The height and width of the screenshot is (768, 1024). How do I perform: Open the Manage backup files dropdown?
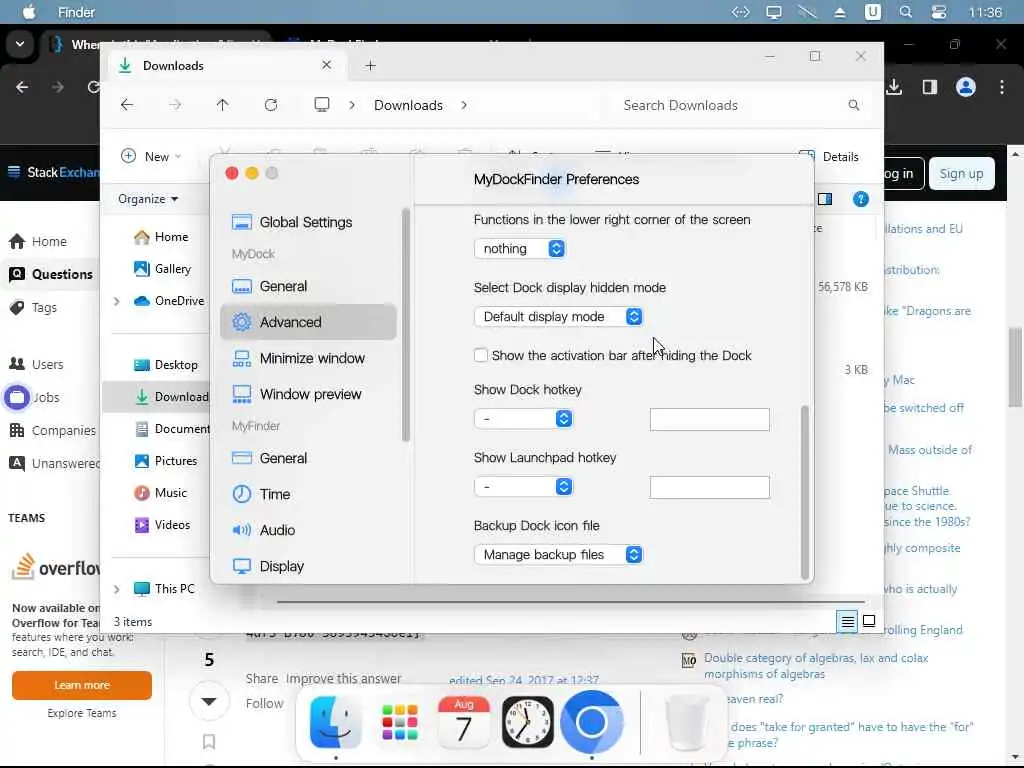559,554
